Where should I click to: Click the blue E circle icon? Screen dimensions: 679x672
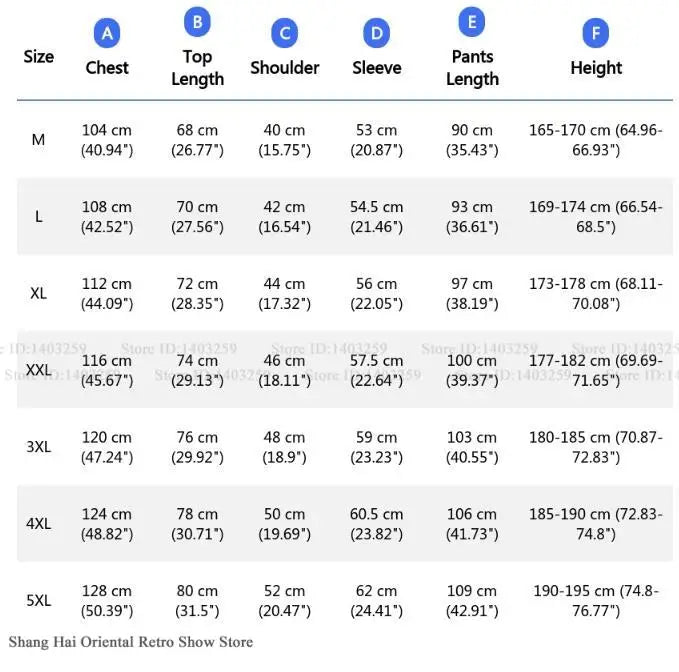[x=472, y=22]
